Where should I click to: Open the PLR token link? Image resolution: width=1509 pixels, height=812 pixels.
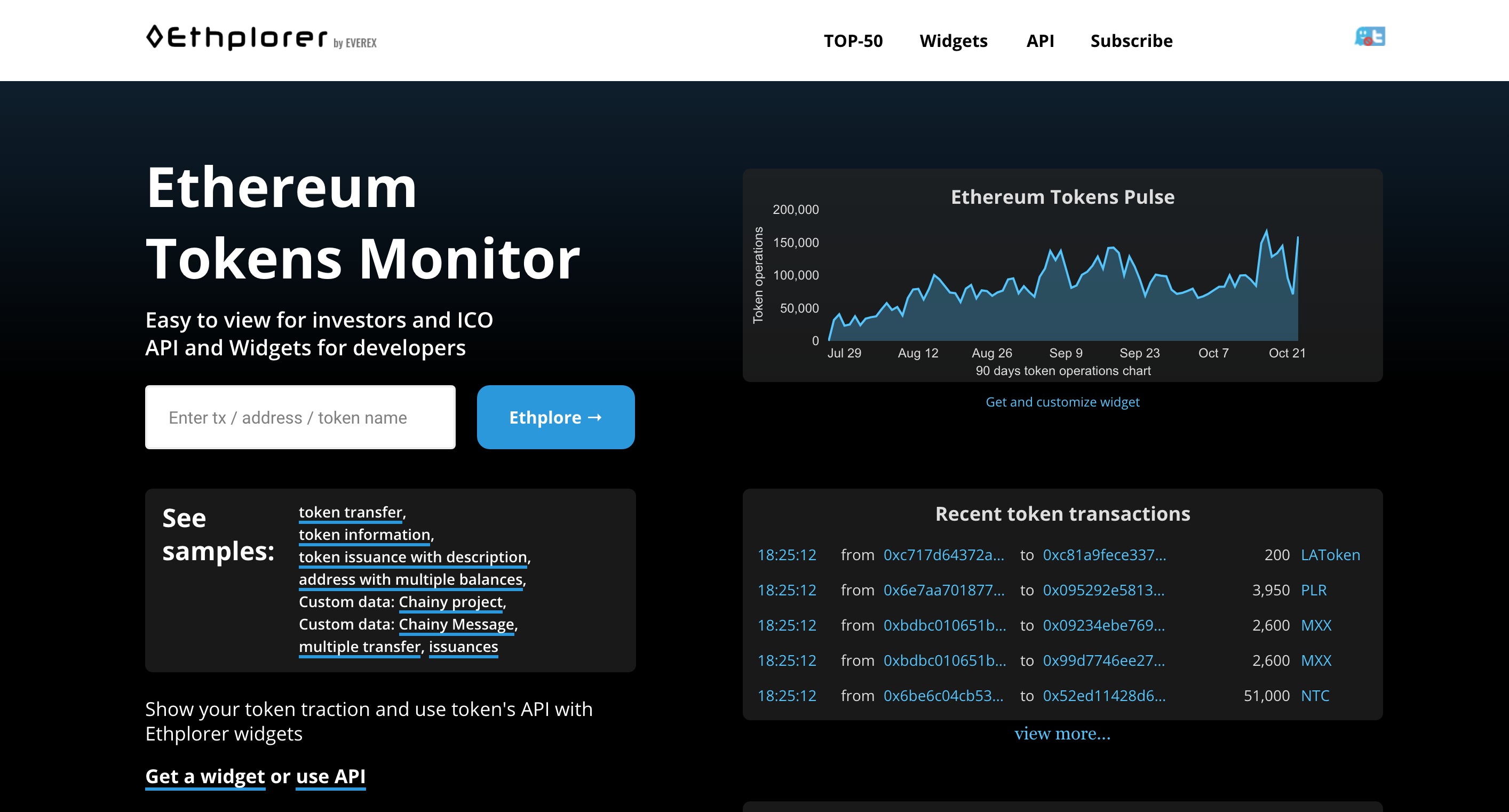pyautogui.click(x=1313, y=590)
